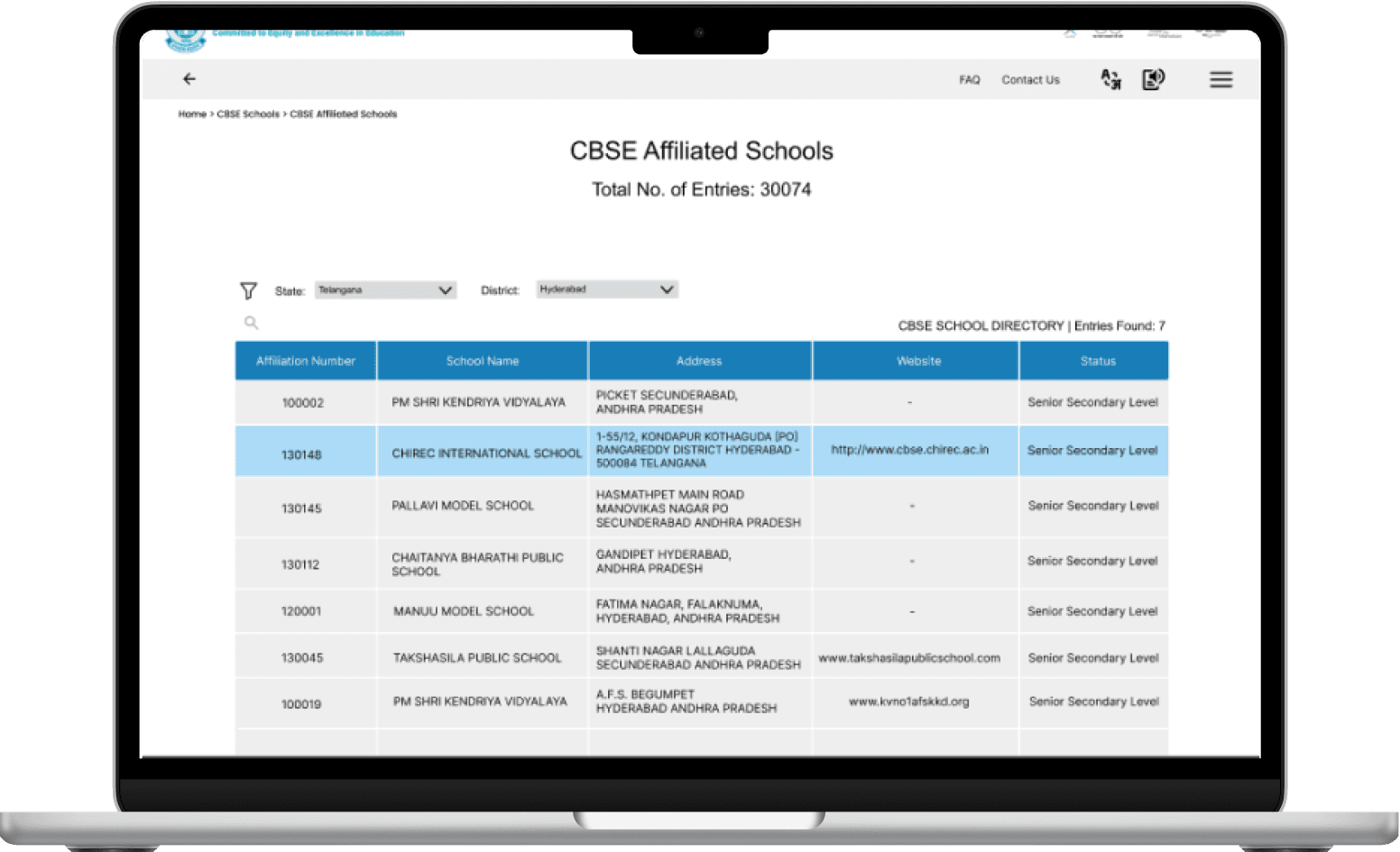Activate the screen reader speaker icon
This screenshot has width=1400, height=852.
[x=1154, y=79]
